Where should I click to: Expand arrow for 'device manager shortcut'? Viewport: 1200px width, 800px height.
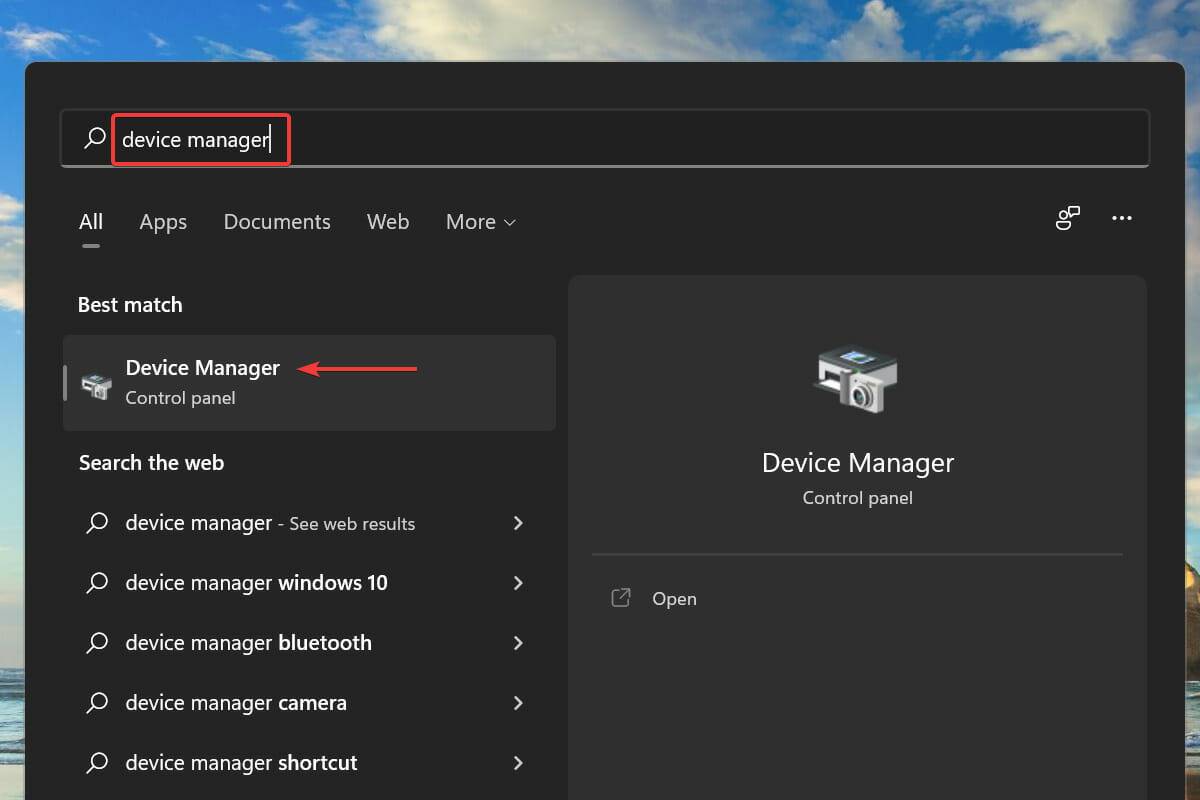pos(518,763)
